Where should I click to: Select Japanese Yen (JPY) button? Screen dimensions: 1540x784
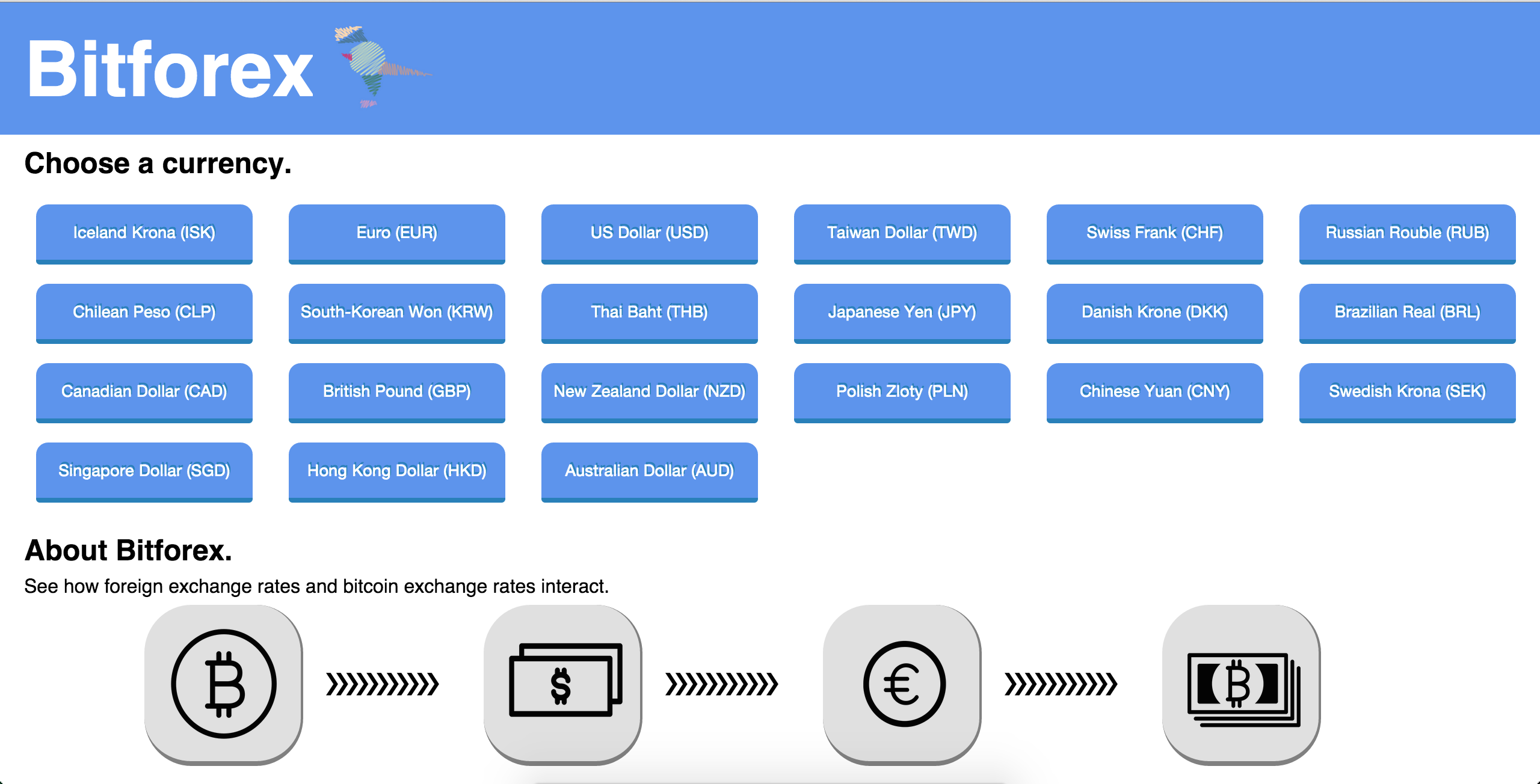tap(902, 312)
